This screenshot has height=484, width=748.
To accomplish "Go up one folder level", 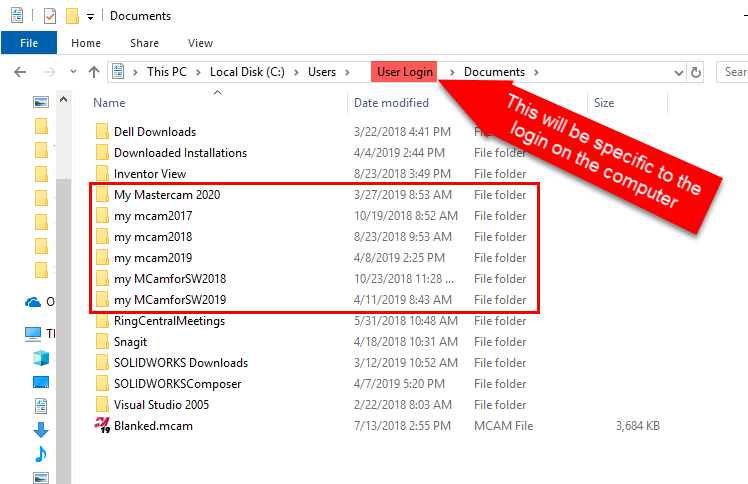I will (x=94, y=72).
